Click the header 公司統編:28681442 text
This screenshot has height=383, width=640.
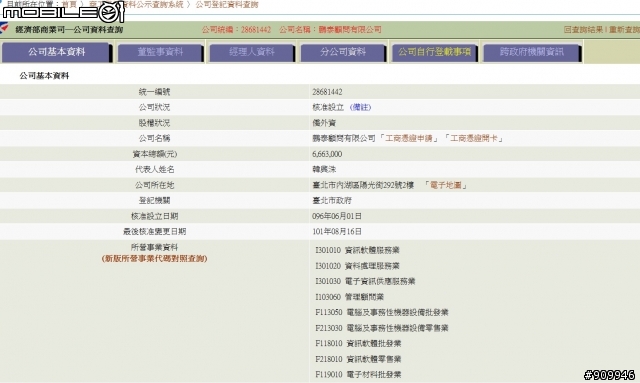click(x=236, y=29)
